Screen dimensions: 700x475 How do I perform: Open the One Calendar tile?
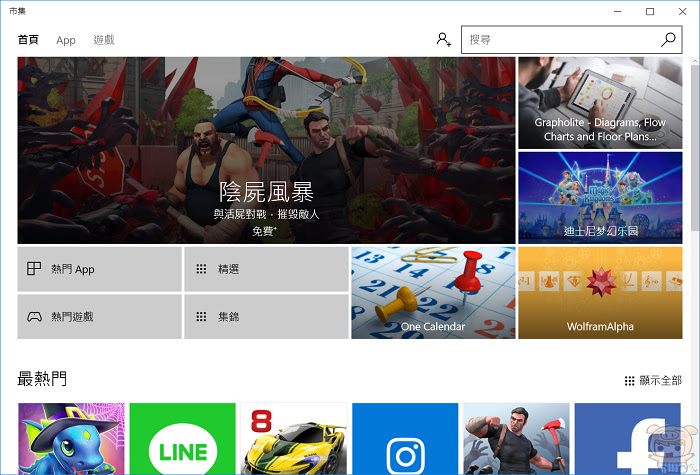[433, 293]
